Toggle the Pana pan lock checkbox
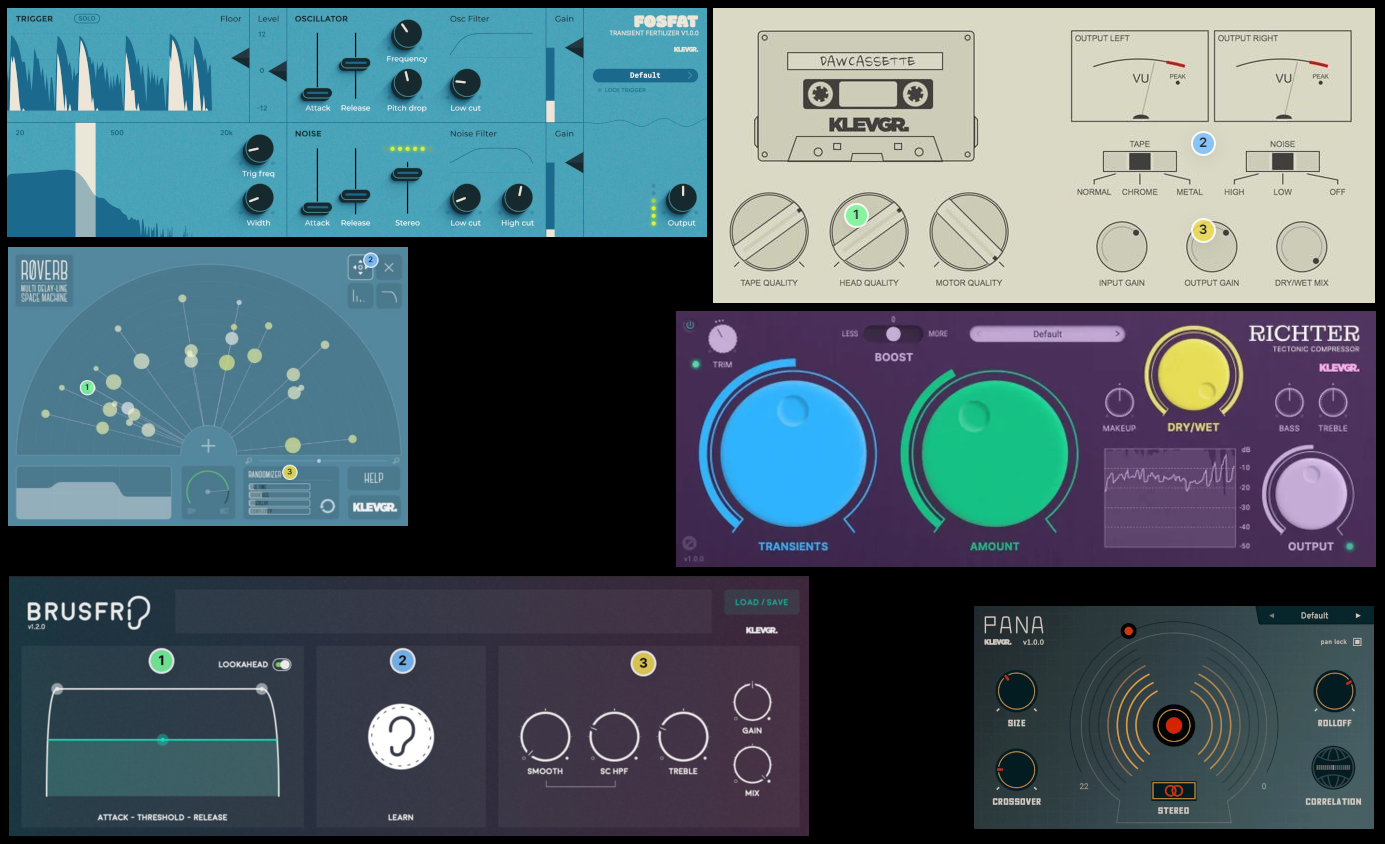1385x844 pixels. [1357, 642]
